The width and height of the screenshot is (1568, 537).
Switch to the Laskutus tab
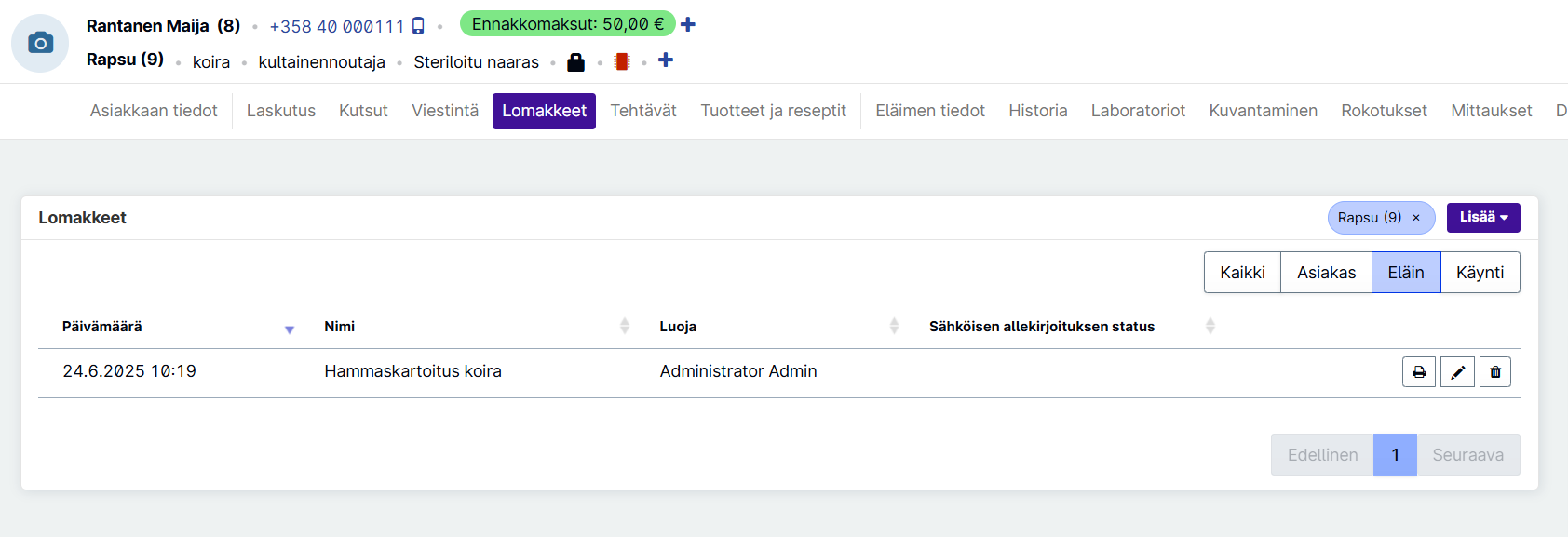click(281, 111)
